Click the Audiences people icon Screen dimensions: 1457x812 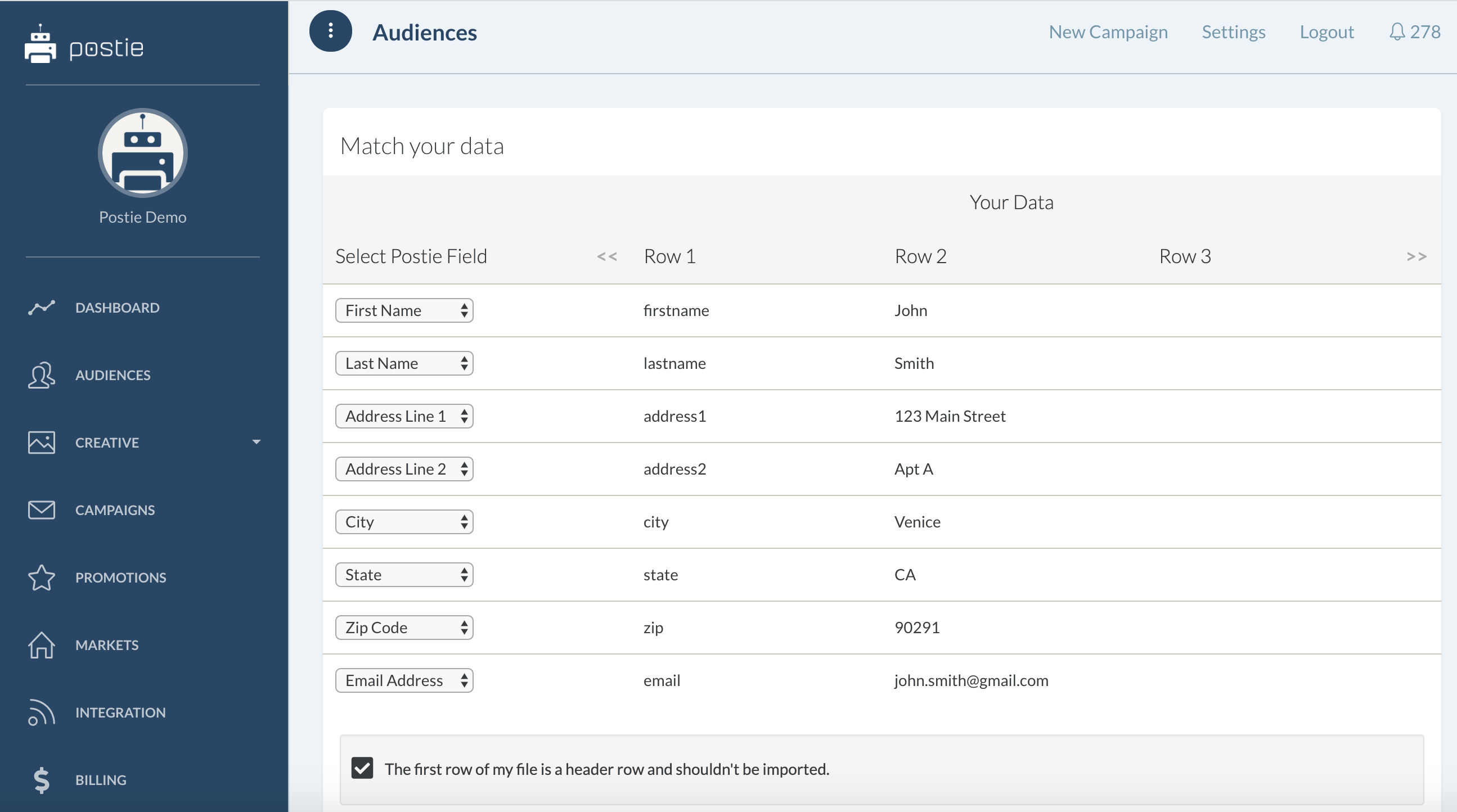41,375
